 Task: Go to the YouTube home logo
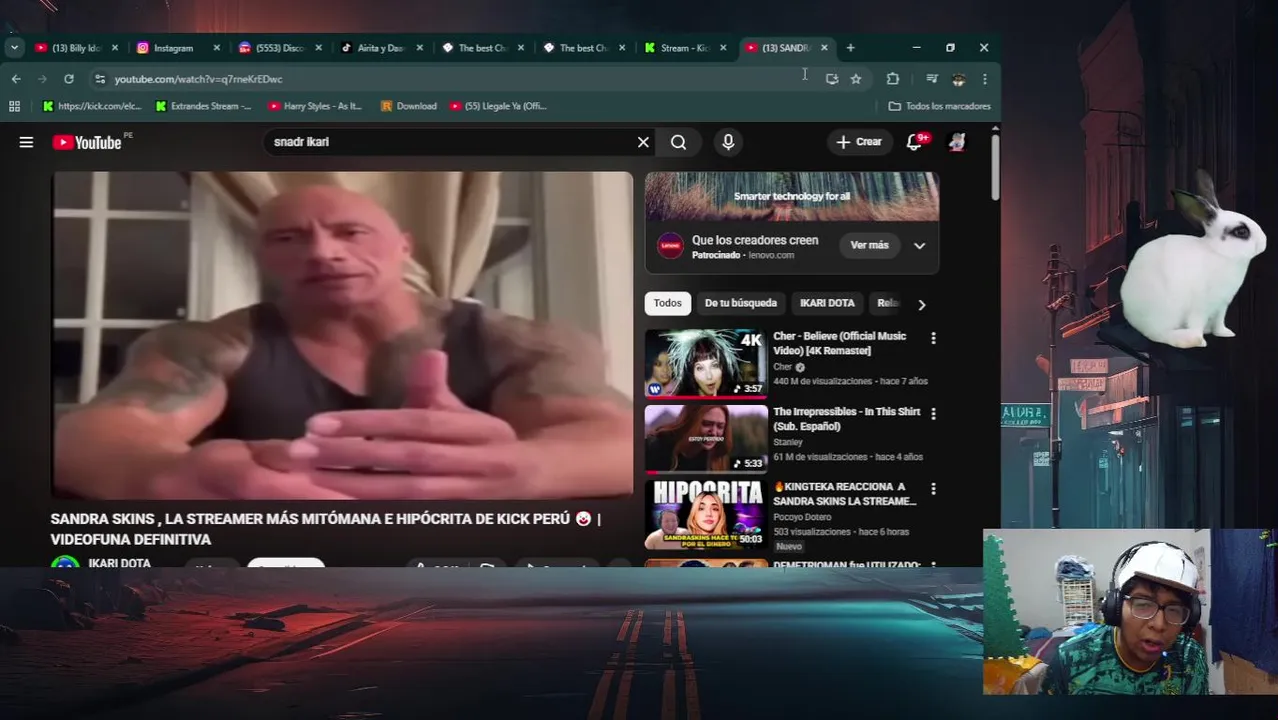tap(87, 142)
